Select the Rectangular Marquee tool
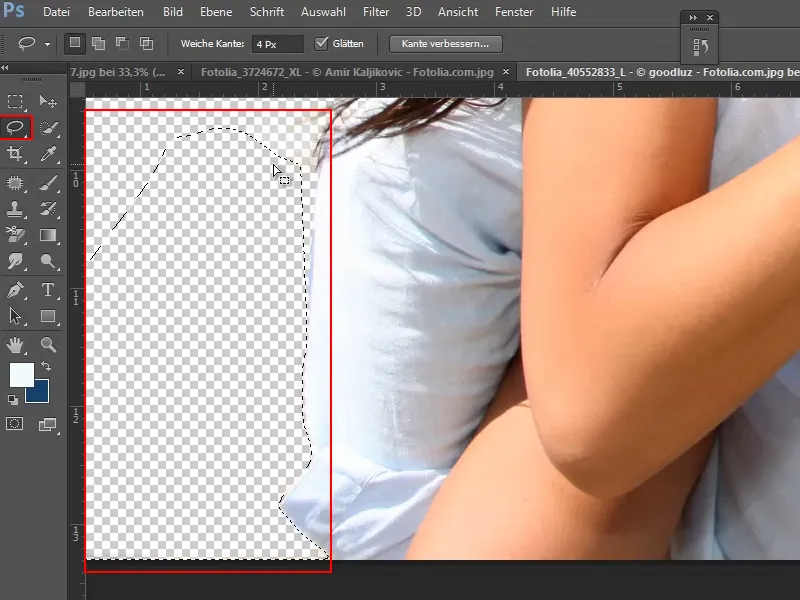The image size is (800, 600). tap(15, 102)
